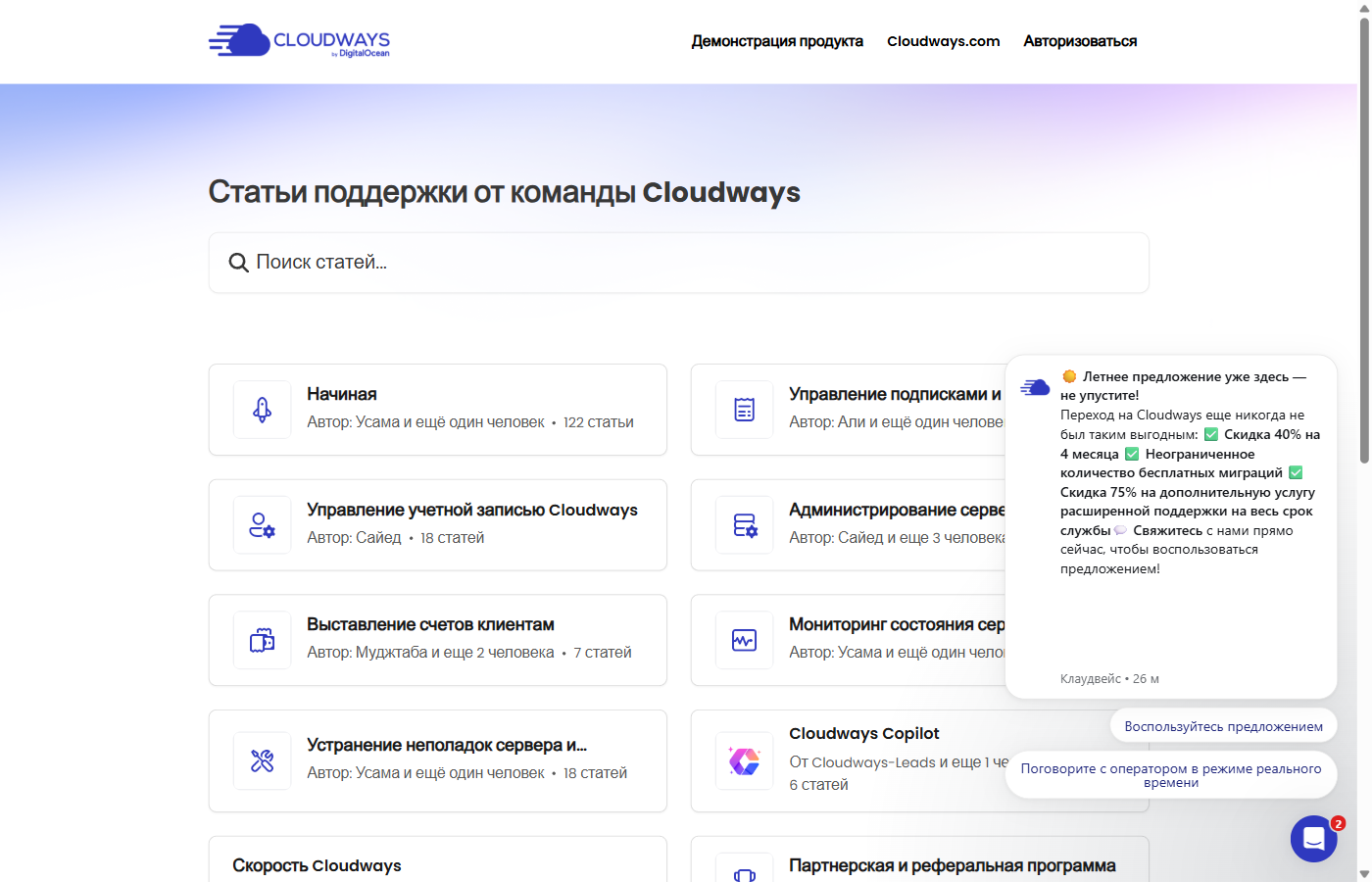Click '7 статей' in billing card
Screen dimensions: 1372x882
pos(603,653)
